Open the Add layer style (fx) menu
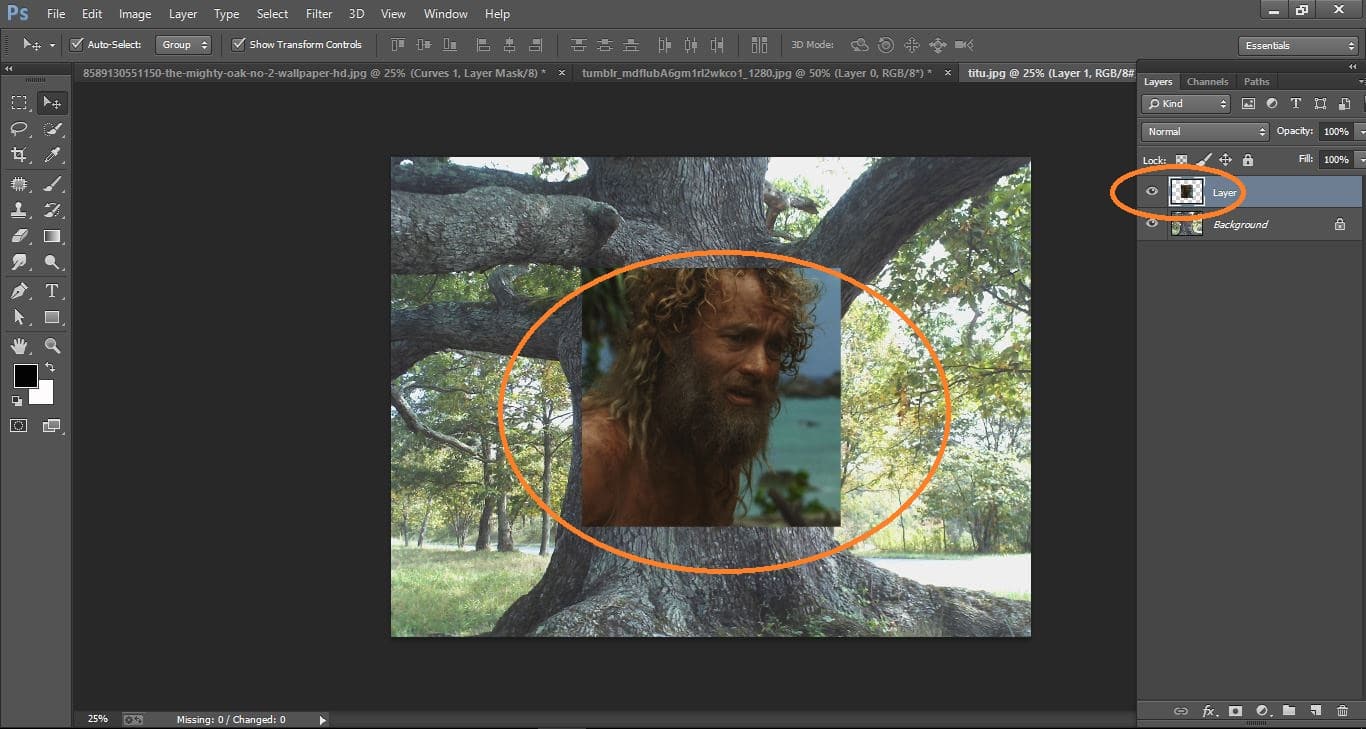This screenshot has height=729, width=1366. (1209, 711)
